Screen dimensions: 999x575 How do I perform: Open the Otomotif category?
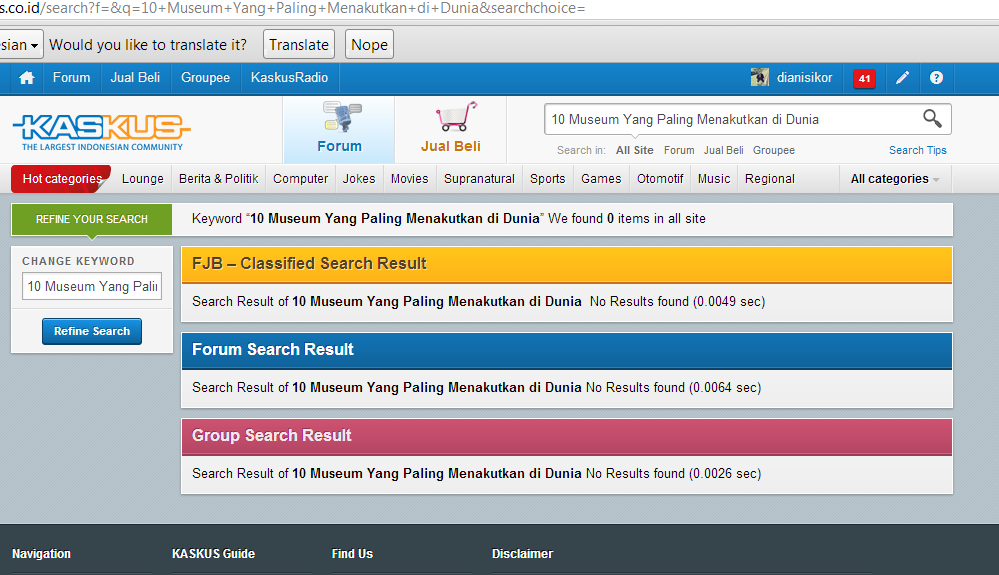(x=660, y=179)
